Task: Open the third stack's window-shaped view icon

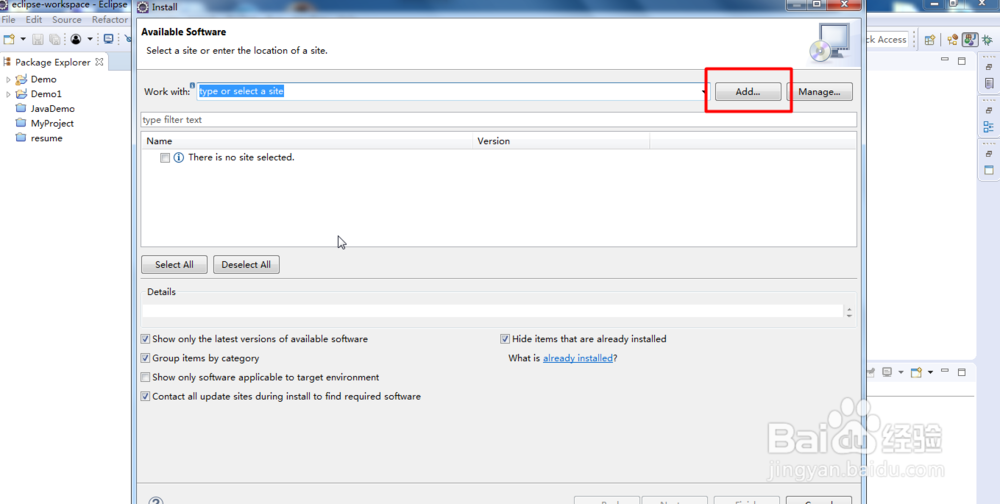Action: [989, 170]
